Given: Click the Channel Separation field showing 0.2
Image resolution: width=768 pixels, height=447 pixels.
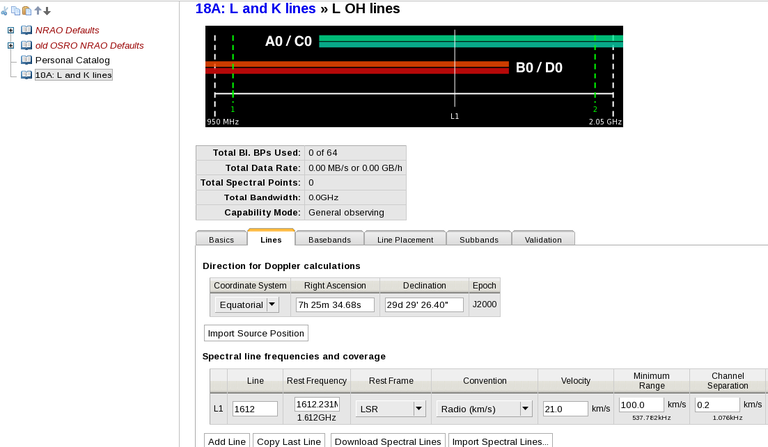Looking at the screenshot, I should (717, 405).
